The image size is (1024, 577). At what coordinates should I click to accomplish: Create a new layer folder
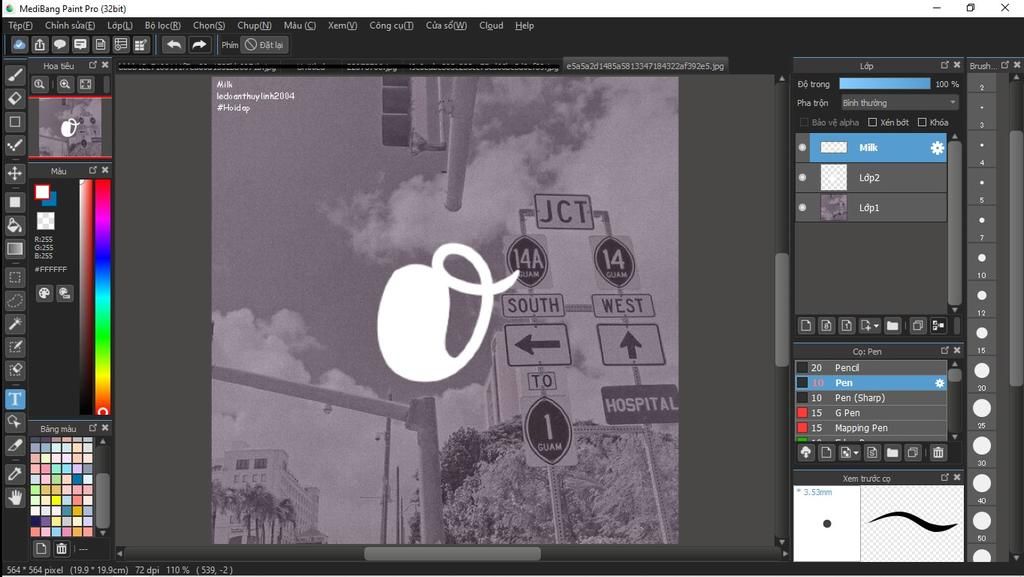892,325
